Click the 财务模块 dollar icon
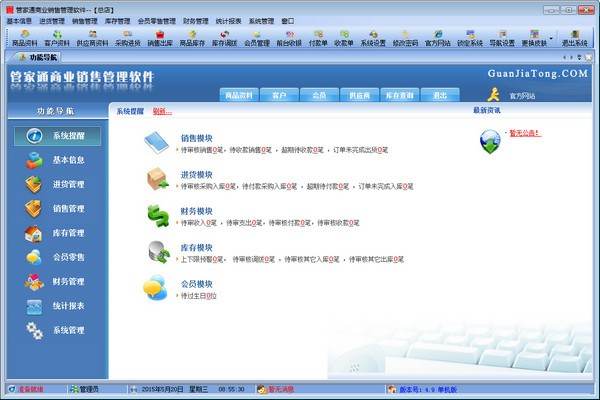 click(x=158, y=216)
